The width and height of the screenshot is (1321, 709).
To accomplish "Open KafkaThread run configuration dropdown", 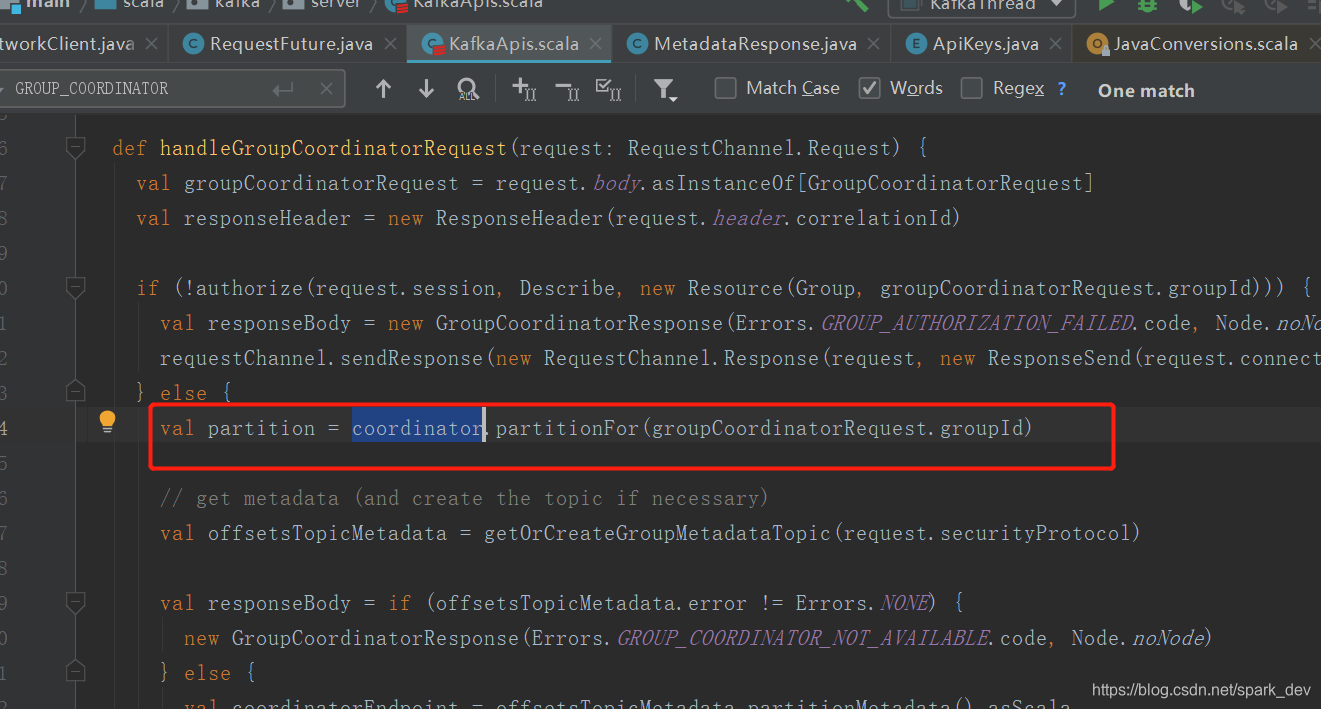I will click(x=981, y=6).
